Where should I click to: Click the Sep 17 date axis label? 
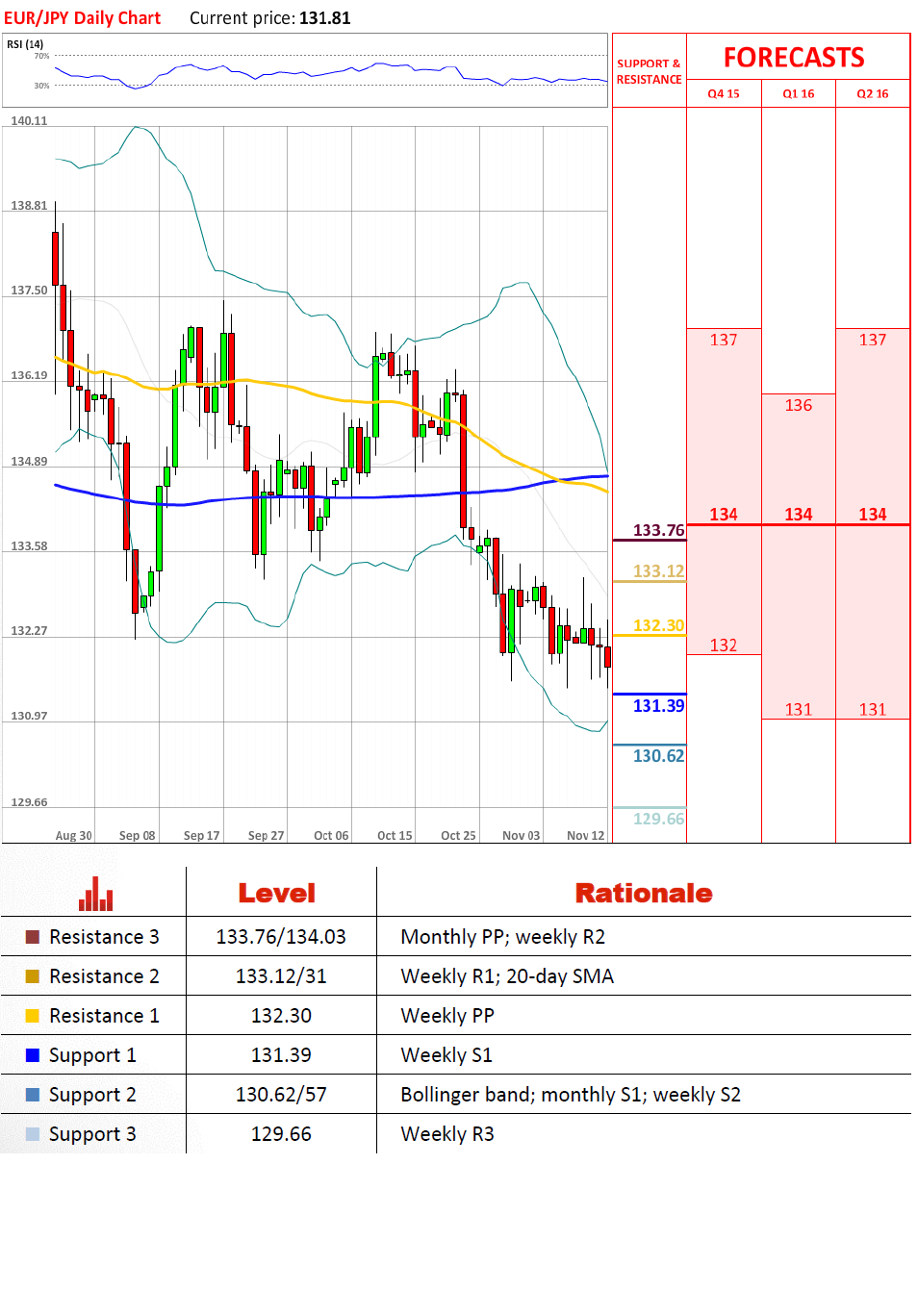202,836
